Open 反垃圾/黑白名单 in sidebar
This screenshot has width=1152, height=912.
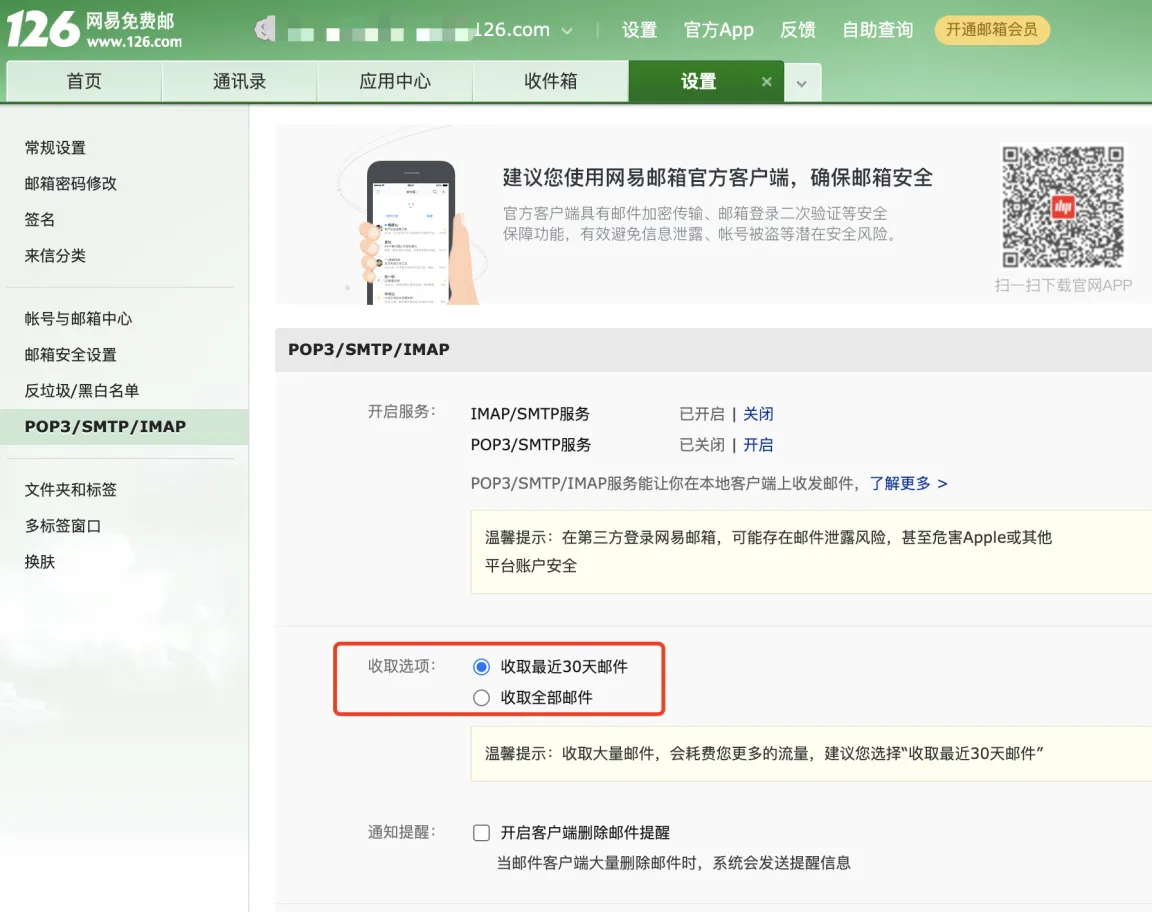pos(82,391)
